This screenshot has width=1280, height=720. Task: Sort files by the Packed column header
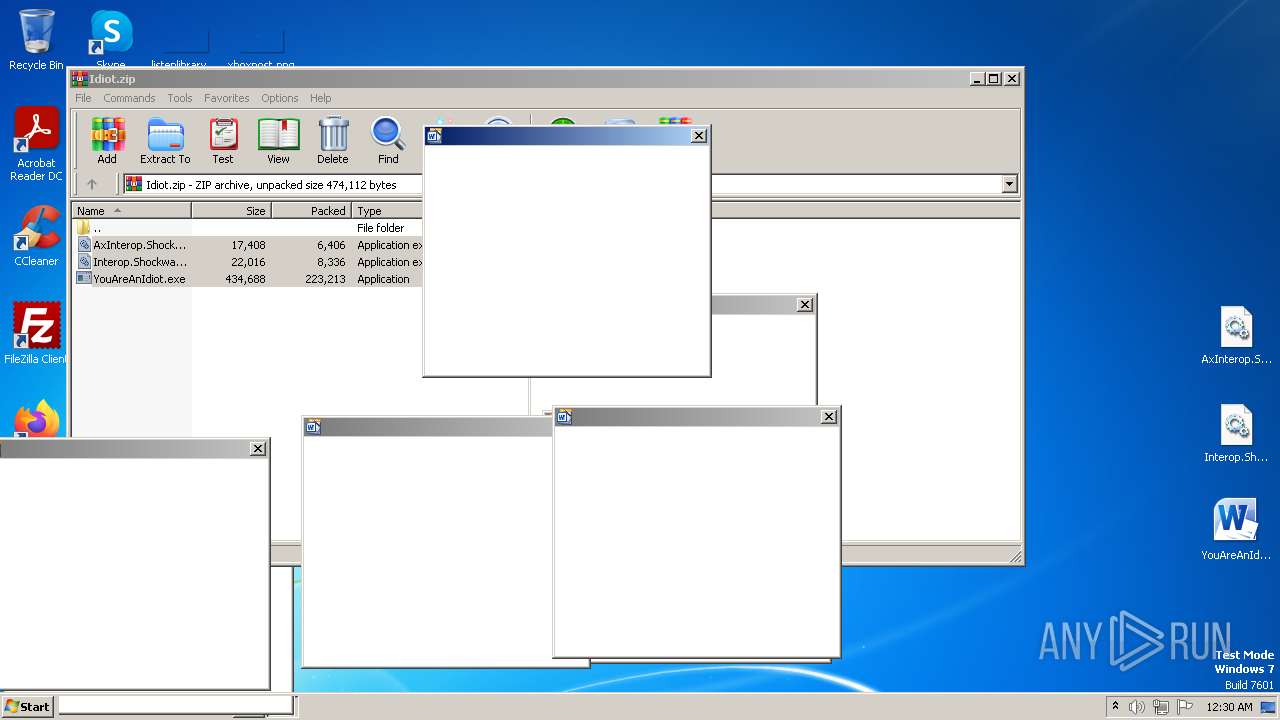pyautogui.click(x=311, y=211)
